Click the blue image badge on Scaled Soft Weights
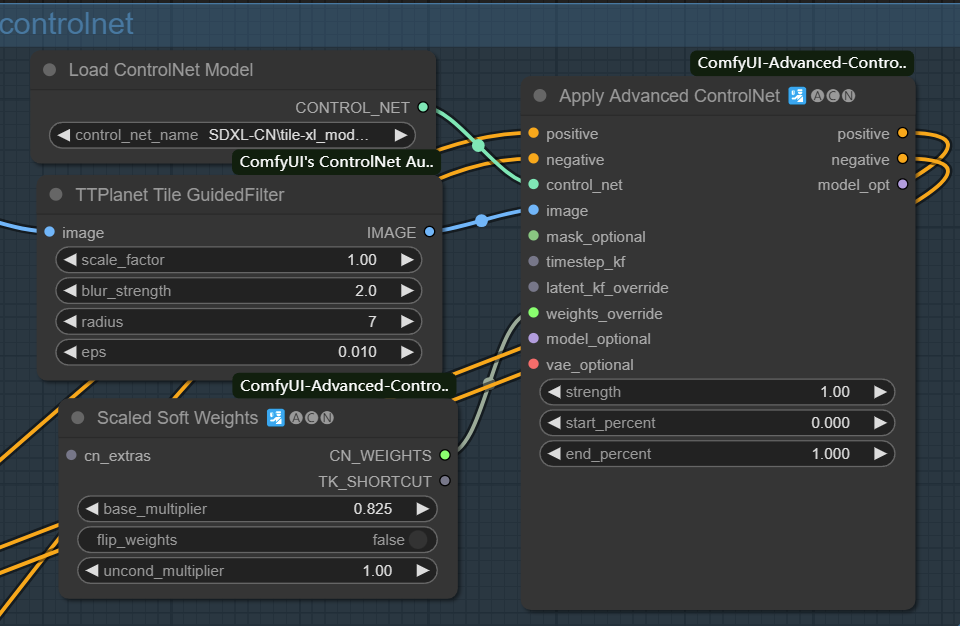This screenshot has height=626, width=960. coord(276,417)
